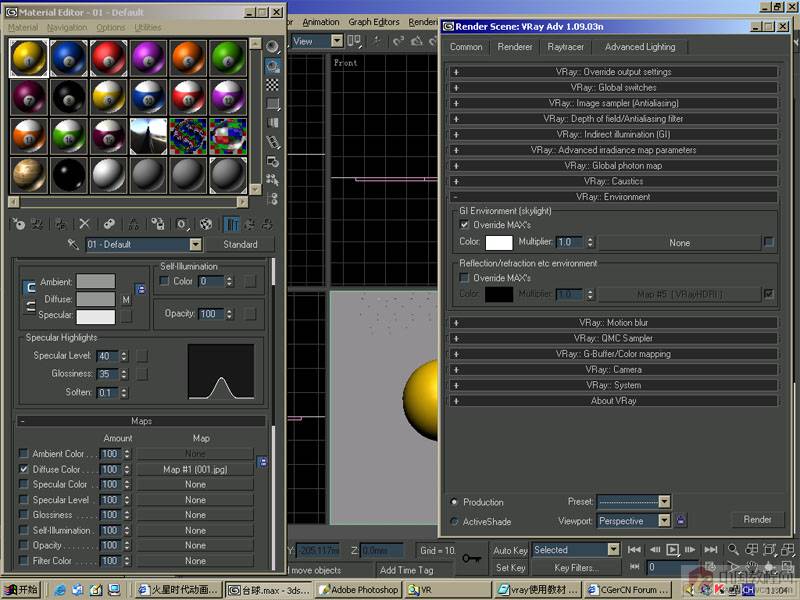Viewport: 800px width, 600px height.
Task: Click the key icon in status bar
Action: [471, 558]
